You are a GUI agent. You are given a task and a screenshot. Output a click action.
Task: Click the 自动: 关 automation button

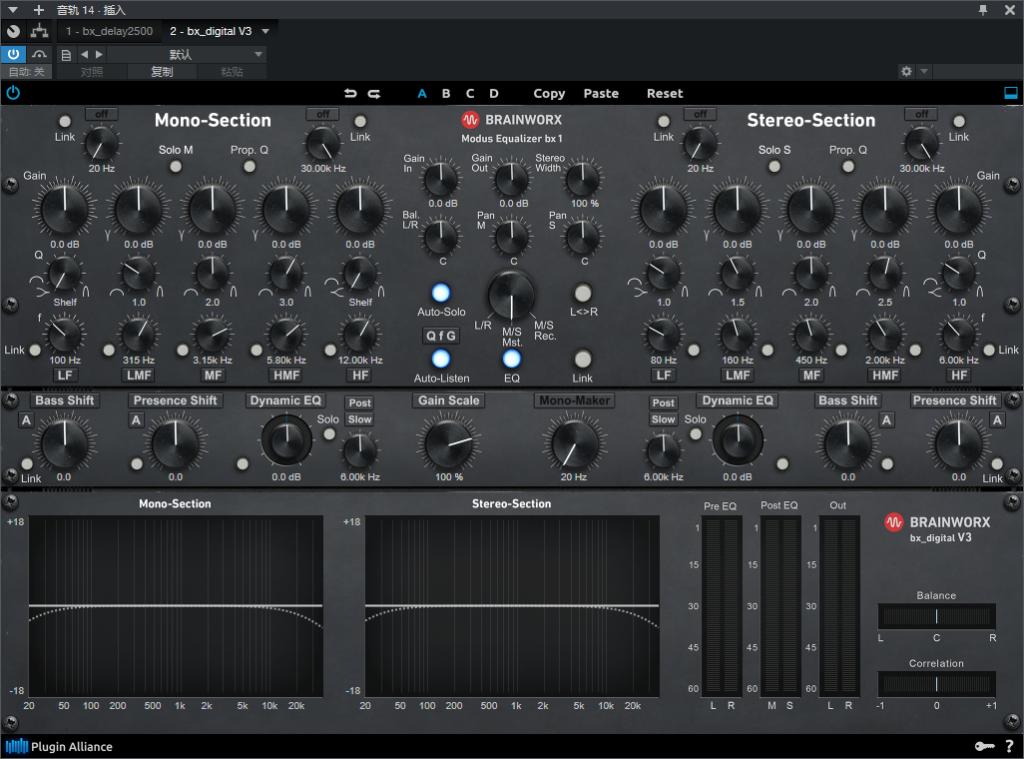click(x=26, y=71)
